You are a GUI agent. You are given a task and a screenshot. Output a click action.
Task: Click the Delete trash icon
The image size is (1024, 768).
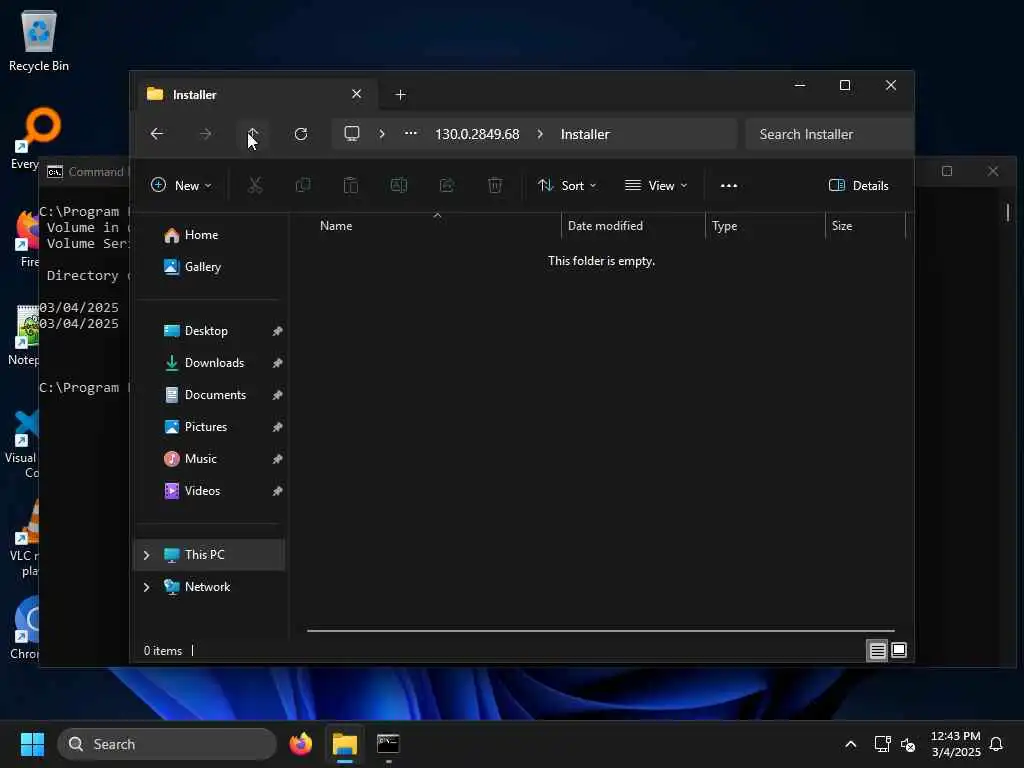[x=495, y=185]
